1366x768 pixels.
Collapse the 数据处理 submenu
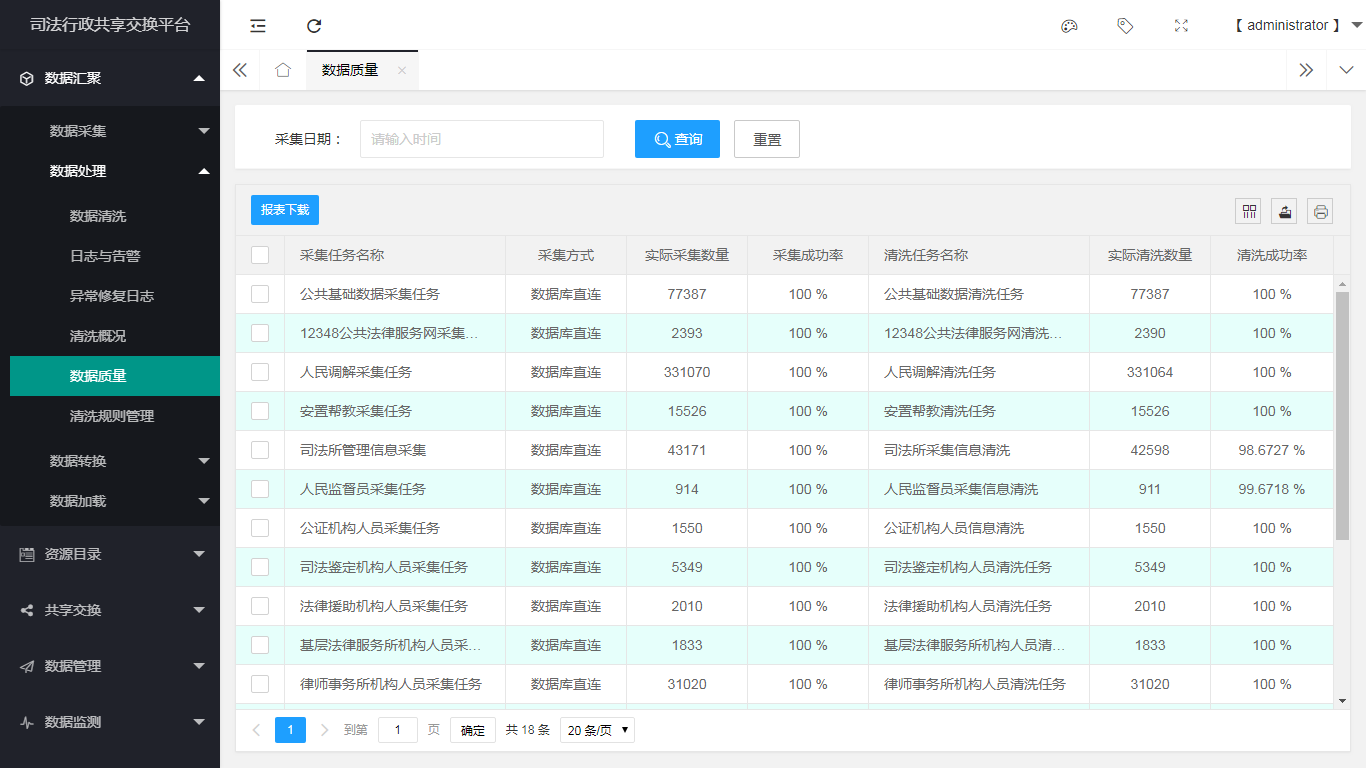204,171
